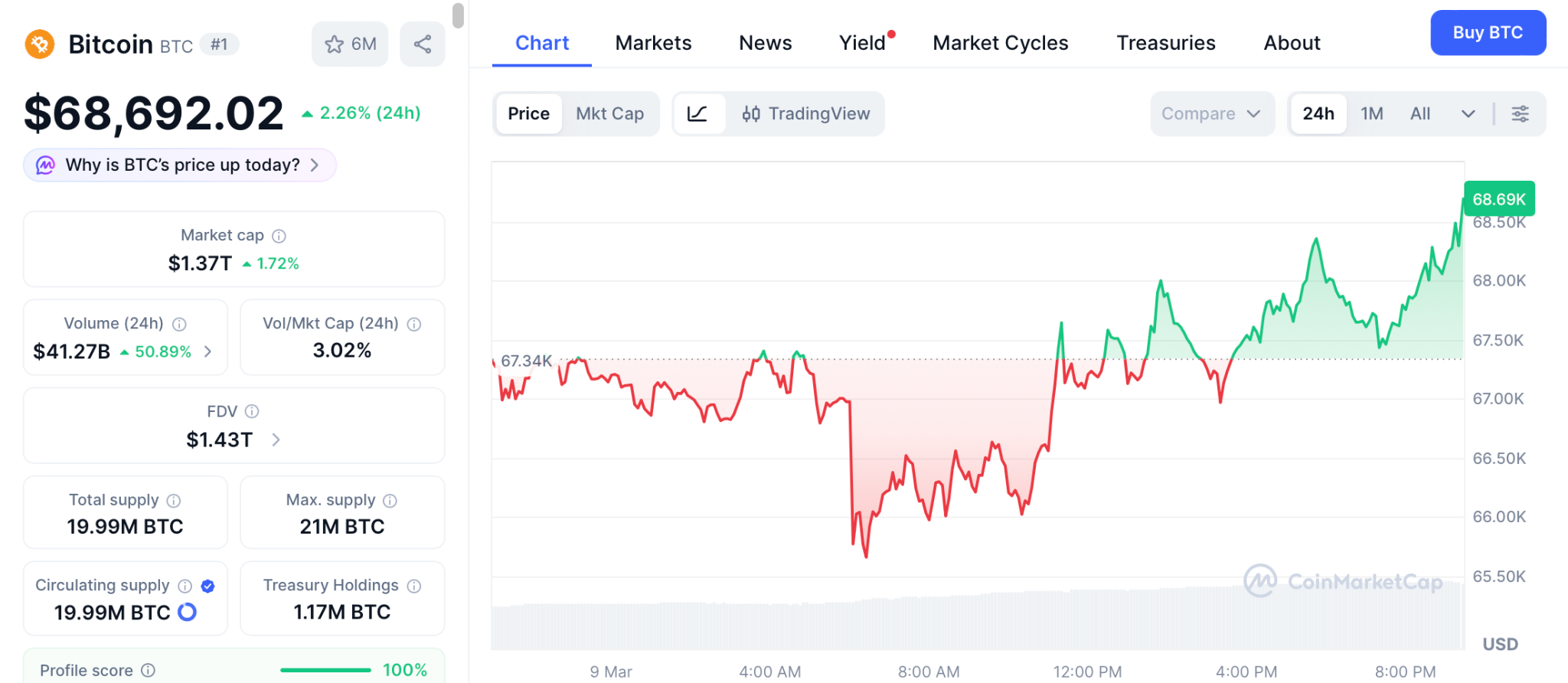
Task: Click the circulating supply verified badge
Action: tap(207, 586)
